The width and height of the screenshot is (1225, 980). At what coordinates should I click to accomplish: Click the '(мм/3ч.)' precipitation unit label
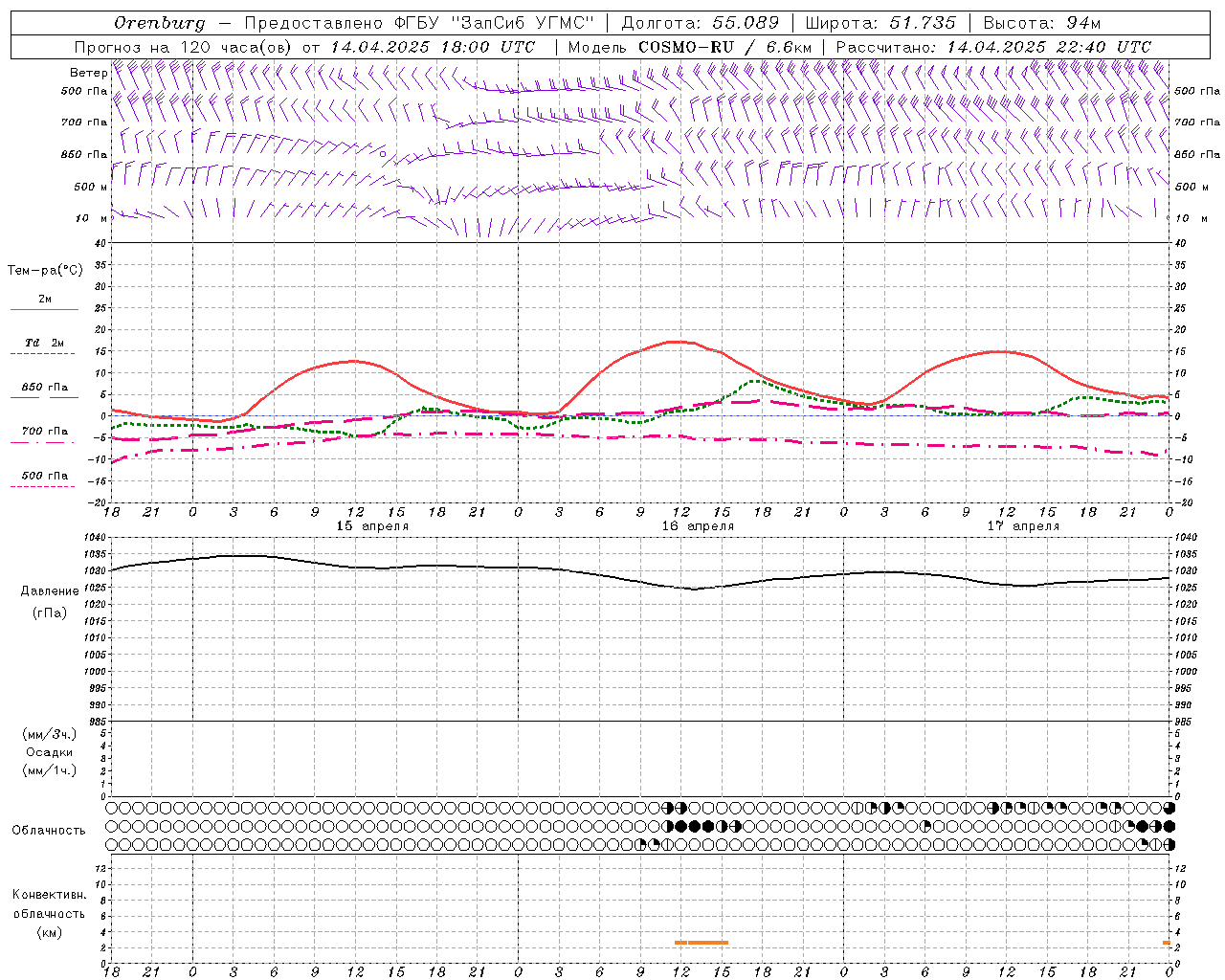pyautogui.click(x=50, y=734)
